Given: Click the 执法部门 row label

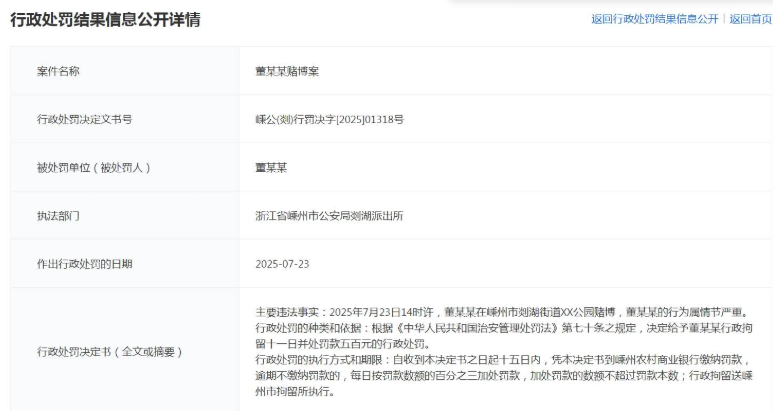Looking at the screenshot, I should click(x=58, y=215).
